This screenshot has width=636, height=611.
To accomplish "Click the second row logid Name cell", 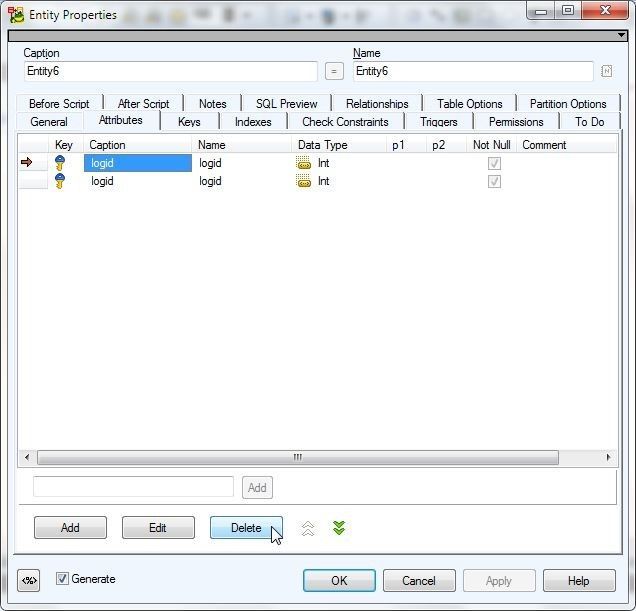I will tap(242, 181).
